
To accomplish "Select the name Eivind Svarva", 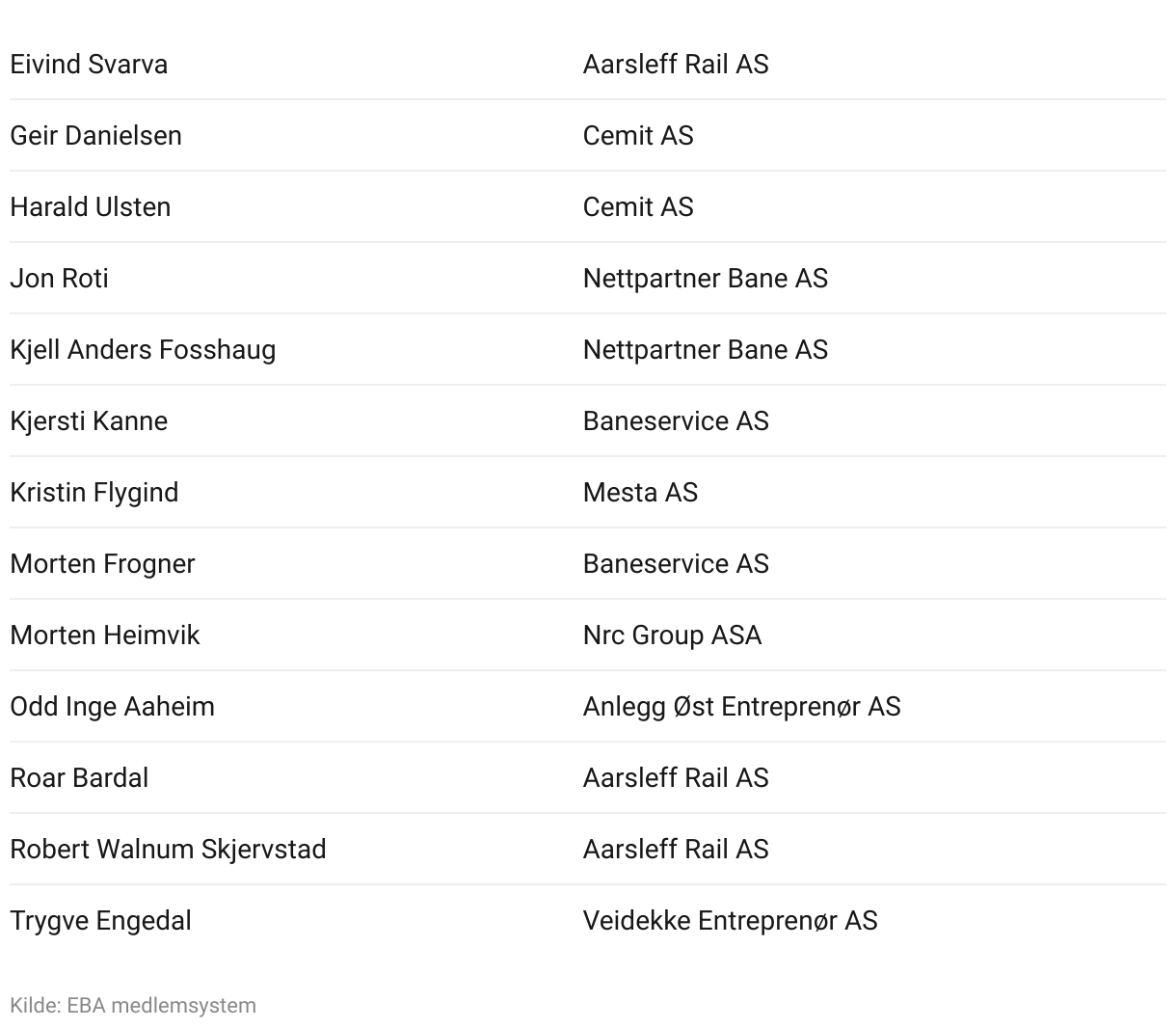I will pyautogui.click(x=89, y=65).
